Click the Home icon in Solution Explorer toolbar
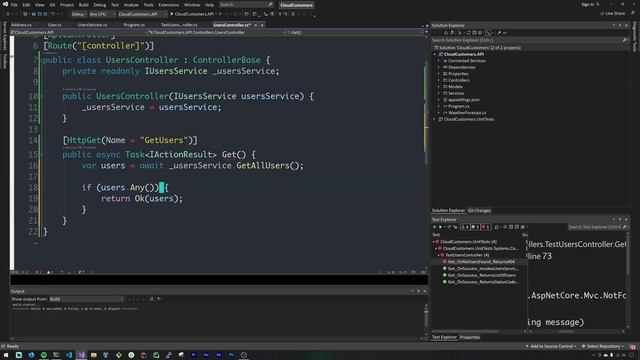640x360 pixels. click(445, 33)
